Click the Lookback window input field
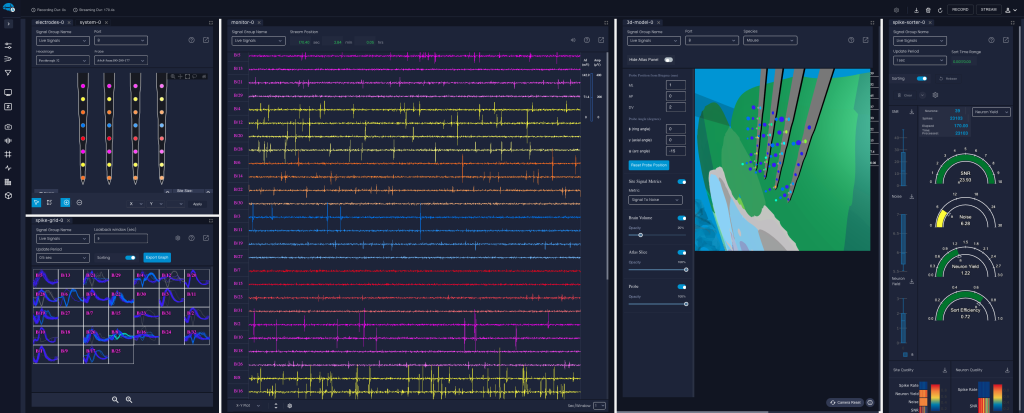The width and height of the screenshot is (1024, 413). [x=121, y=239]
